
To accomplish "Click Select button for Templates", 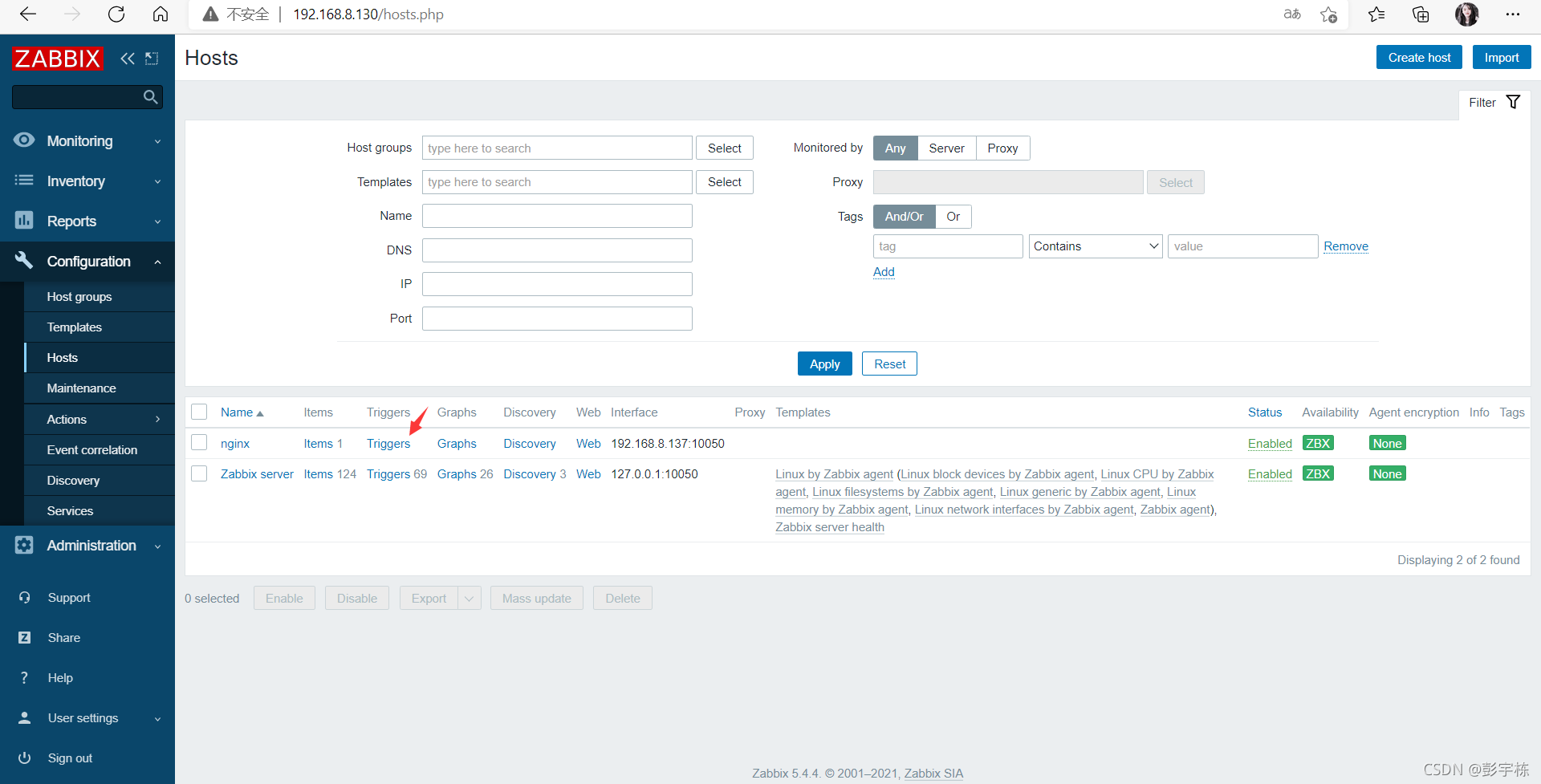I will (724, 182).
